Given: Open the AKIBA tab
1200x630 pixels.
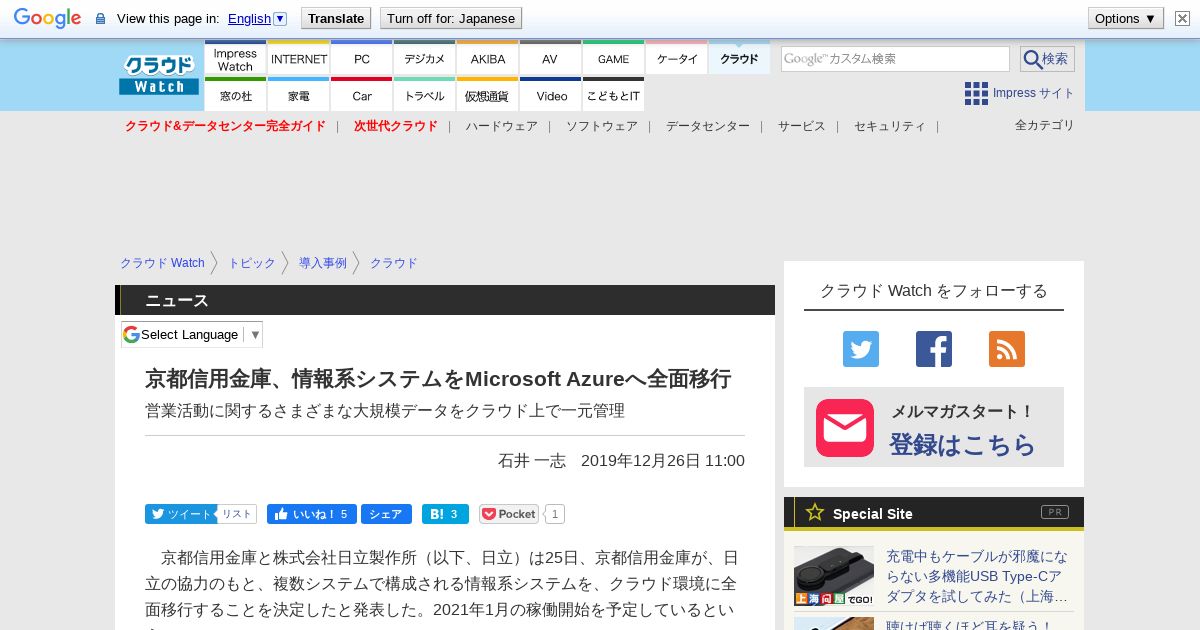Looking at the screenshot, I should (488, 59).
